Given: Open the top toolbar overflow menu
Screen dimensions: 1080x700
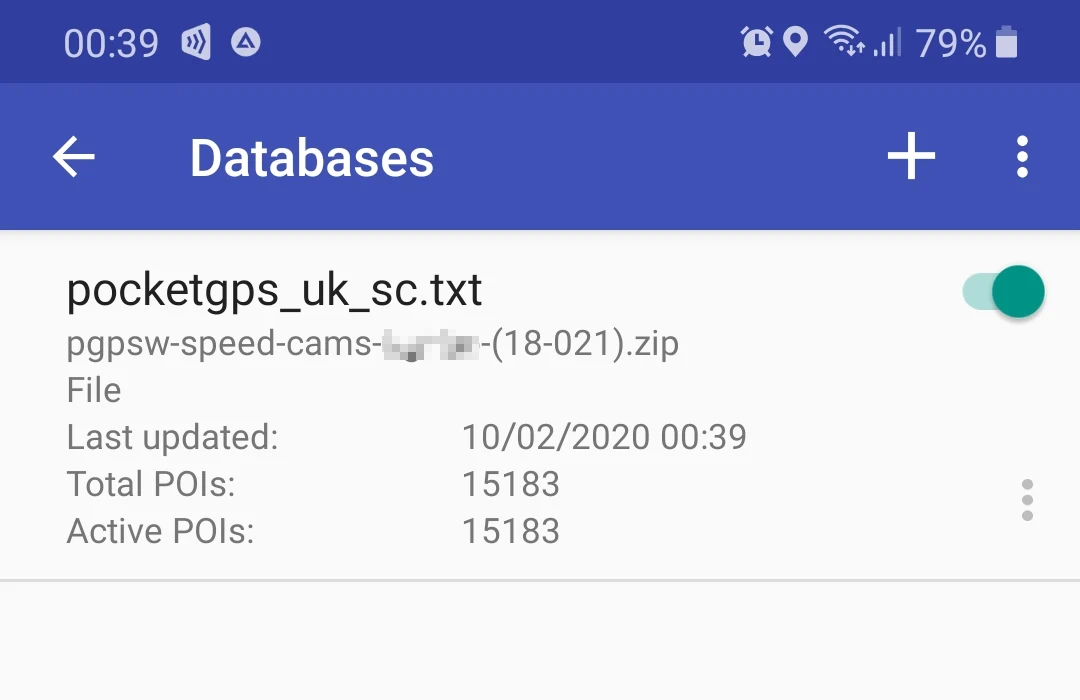Looking at the screenshot, I should pos(1022,157).
